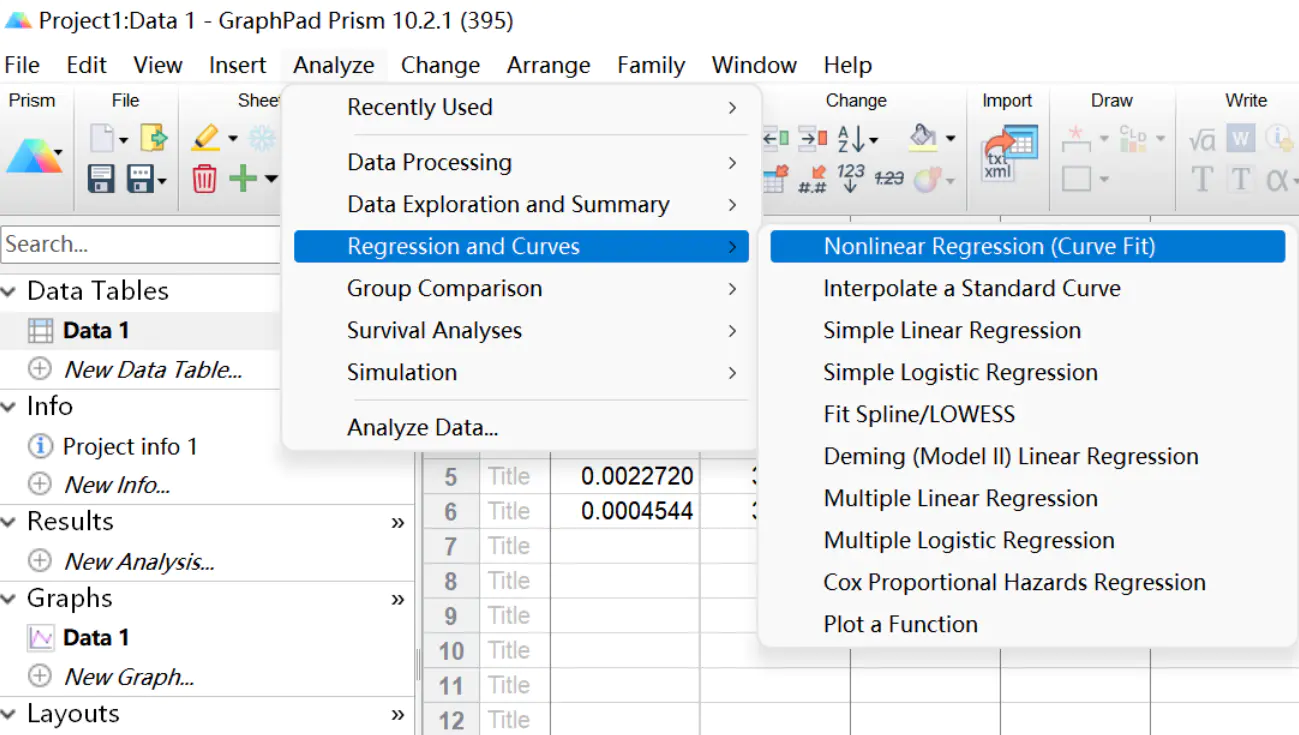
Task: Open the Change menu
Action: 440,65
